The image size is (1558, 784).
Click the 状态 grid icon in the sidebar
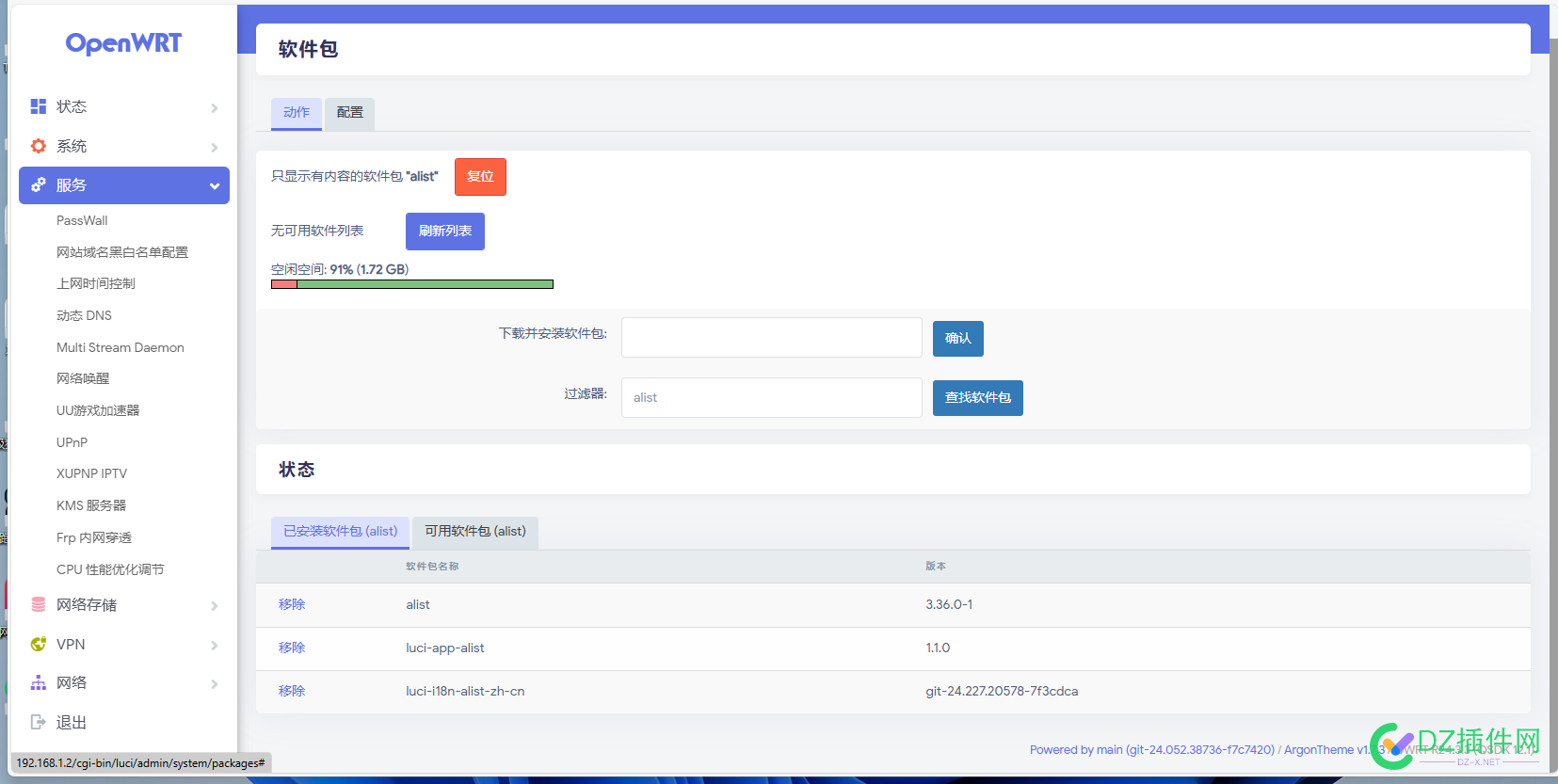[x=39, y=106]
